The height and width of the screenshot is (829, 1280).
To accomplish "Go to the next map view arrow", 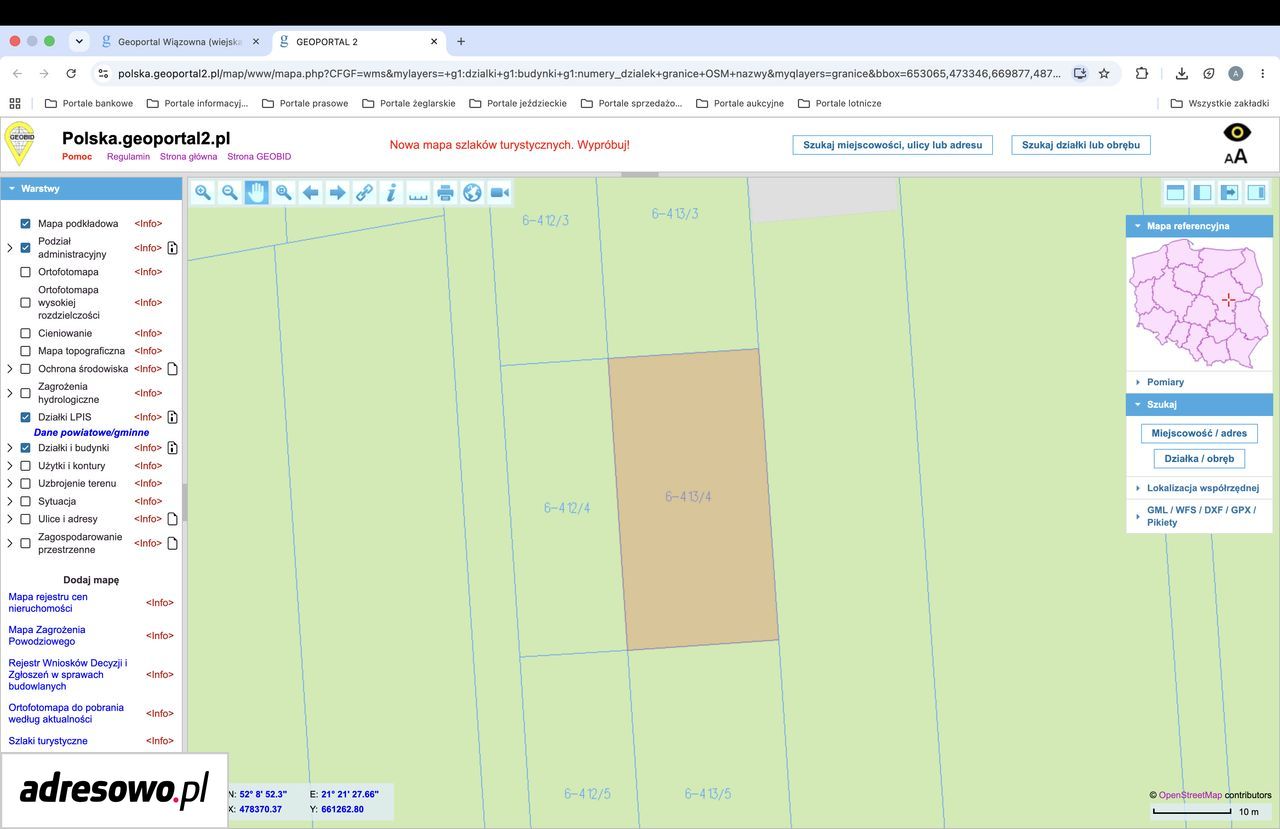I will point(338,193).
